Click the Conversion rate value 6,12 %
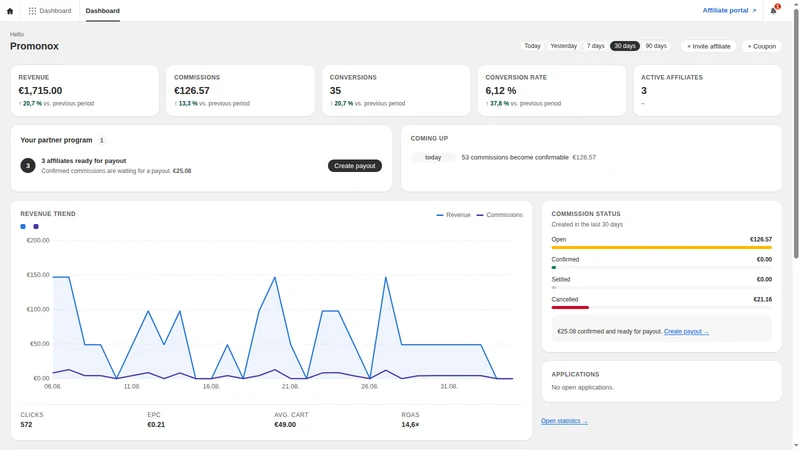The image size is (800, 450). click(x=501, y=91)
